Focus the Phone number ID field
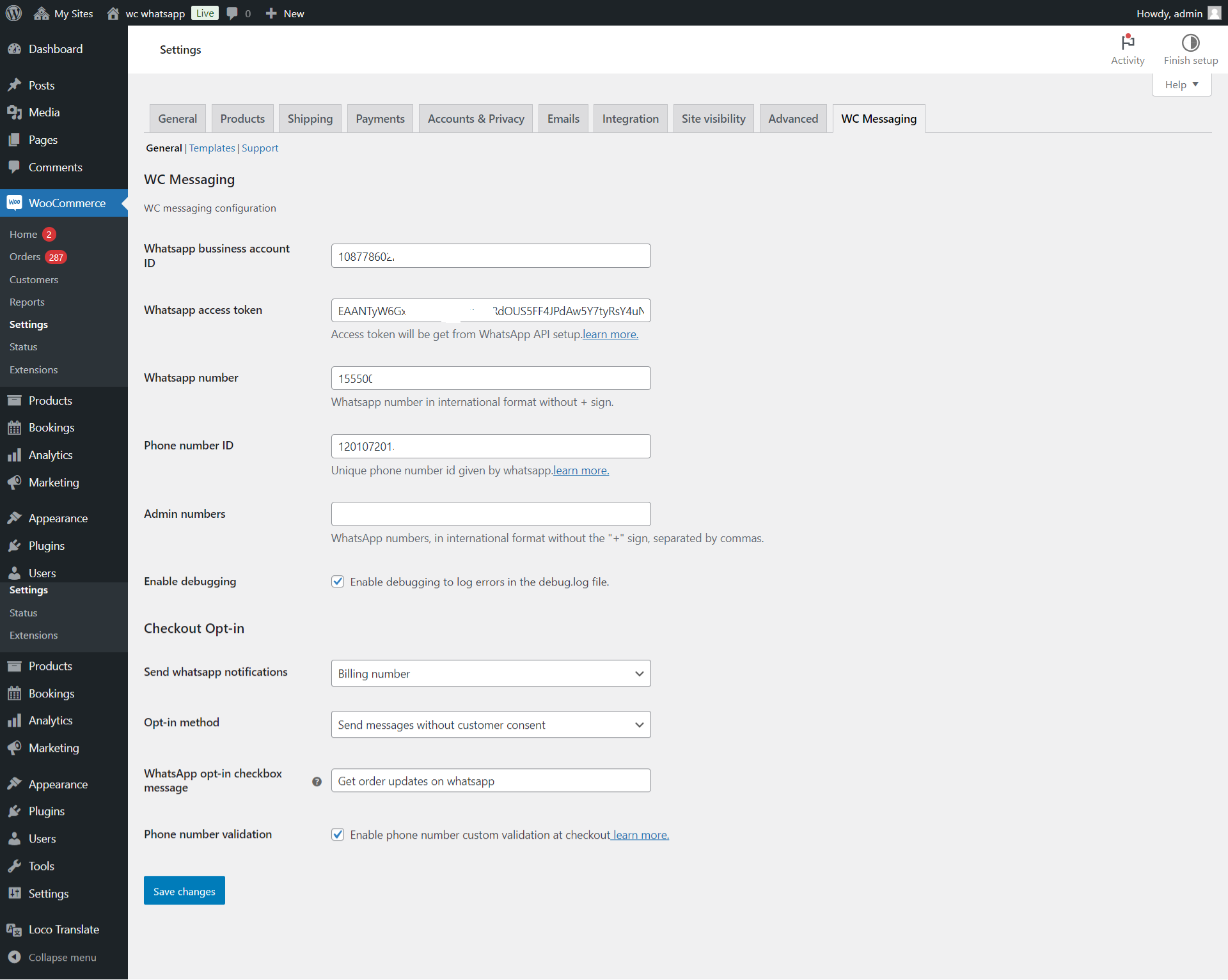This screenshot has height=980, width=1228. pos(491,446)
